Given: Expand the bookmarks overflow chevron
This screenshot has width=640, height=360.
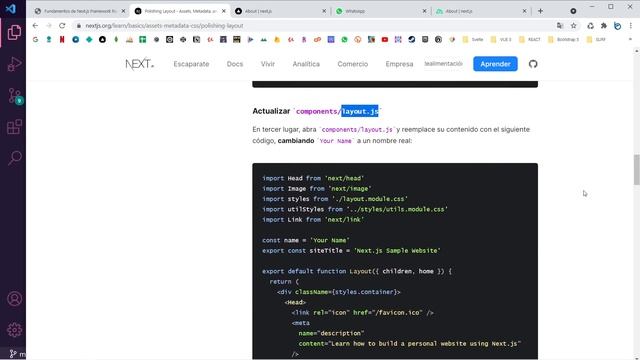Looking at the screenshot, I should click(630, 40).
